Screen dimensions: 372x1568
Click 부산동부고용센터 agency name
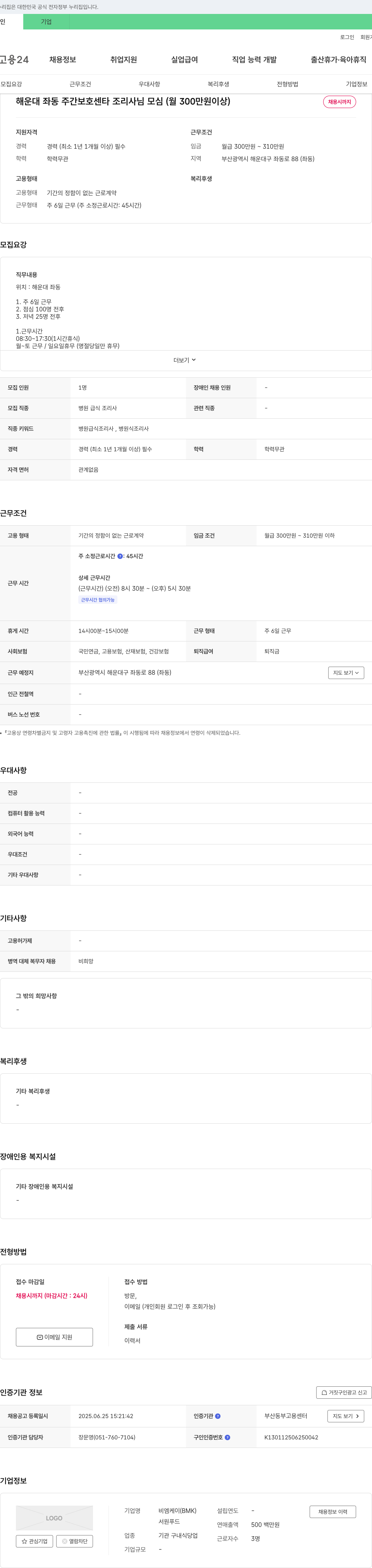point(286,1417)
